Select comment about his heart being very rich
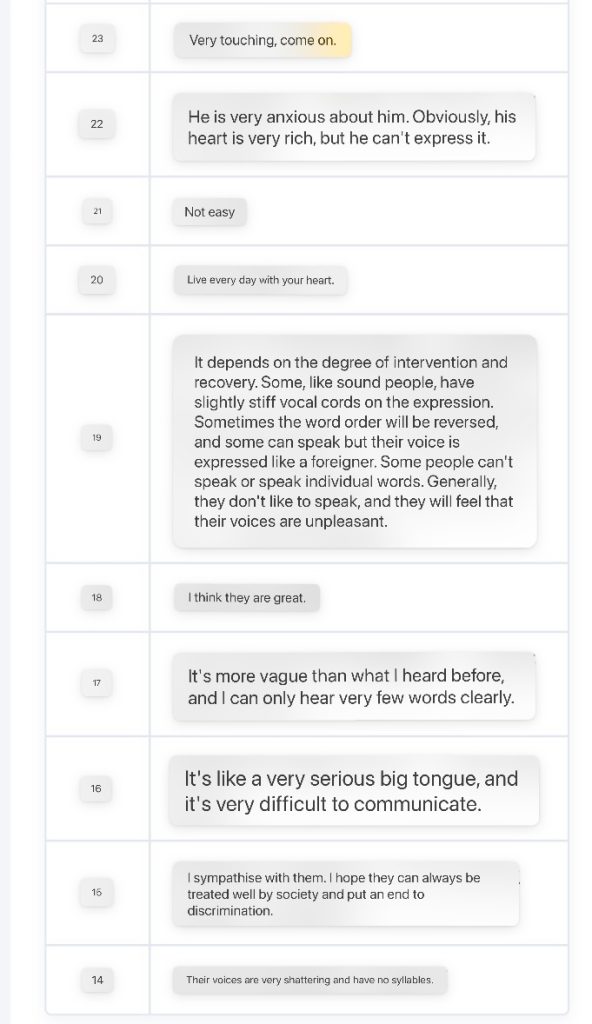This screenshot has height=1024, width=592. tap(354, 127)
